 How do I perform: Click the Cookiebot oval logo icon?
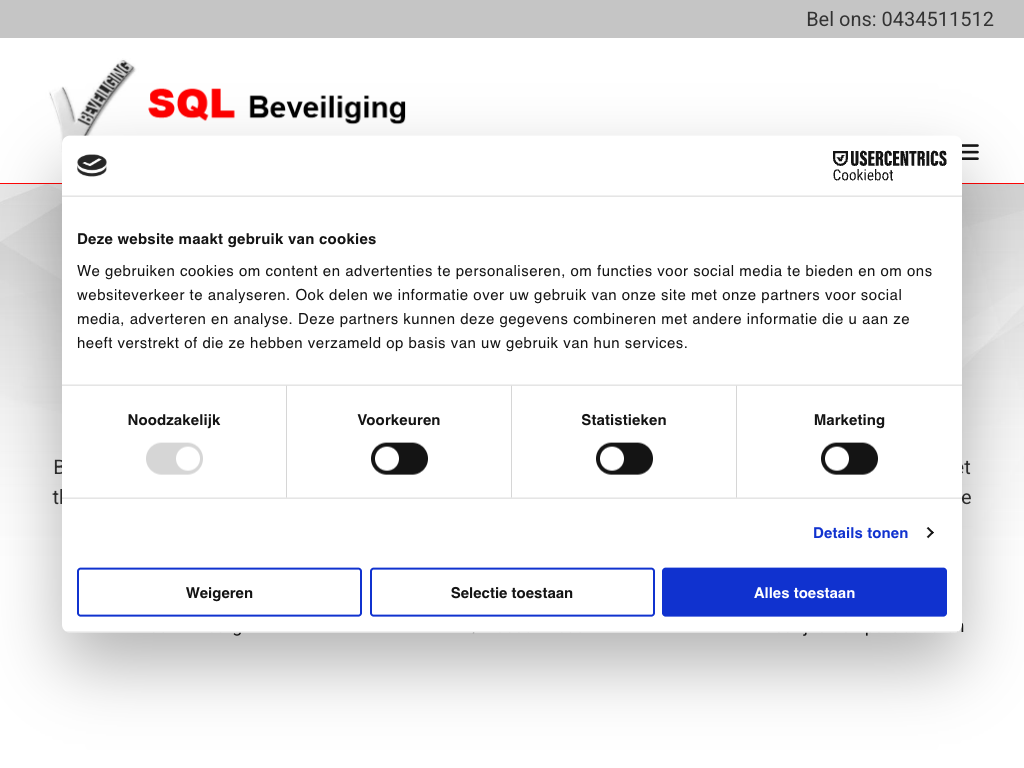[92, 165]
